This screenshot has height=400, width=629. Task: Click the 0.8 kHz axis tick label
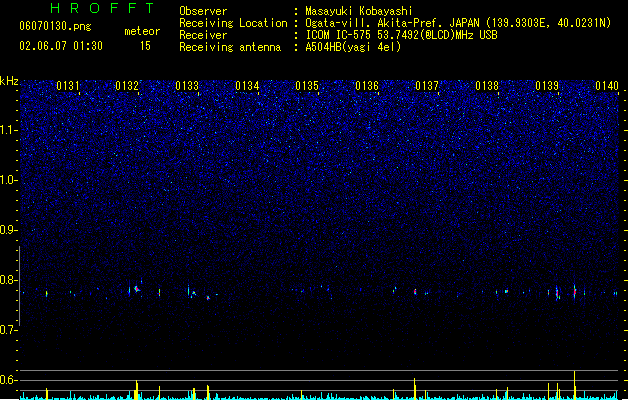point(8,280)
